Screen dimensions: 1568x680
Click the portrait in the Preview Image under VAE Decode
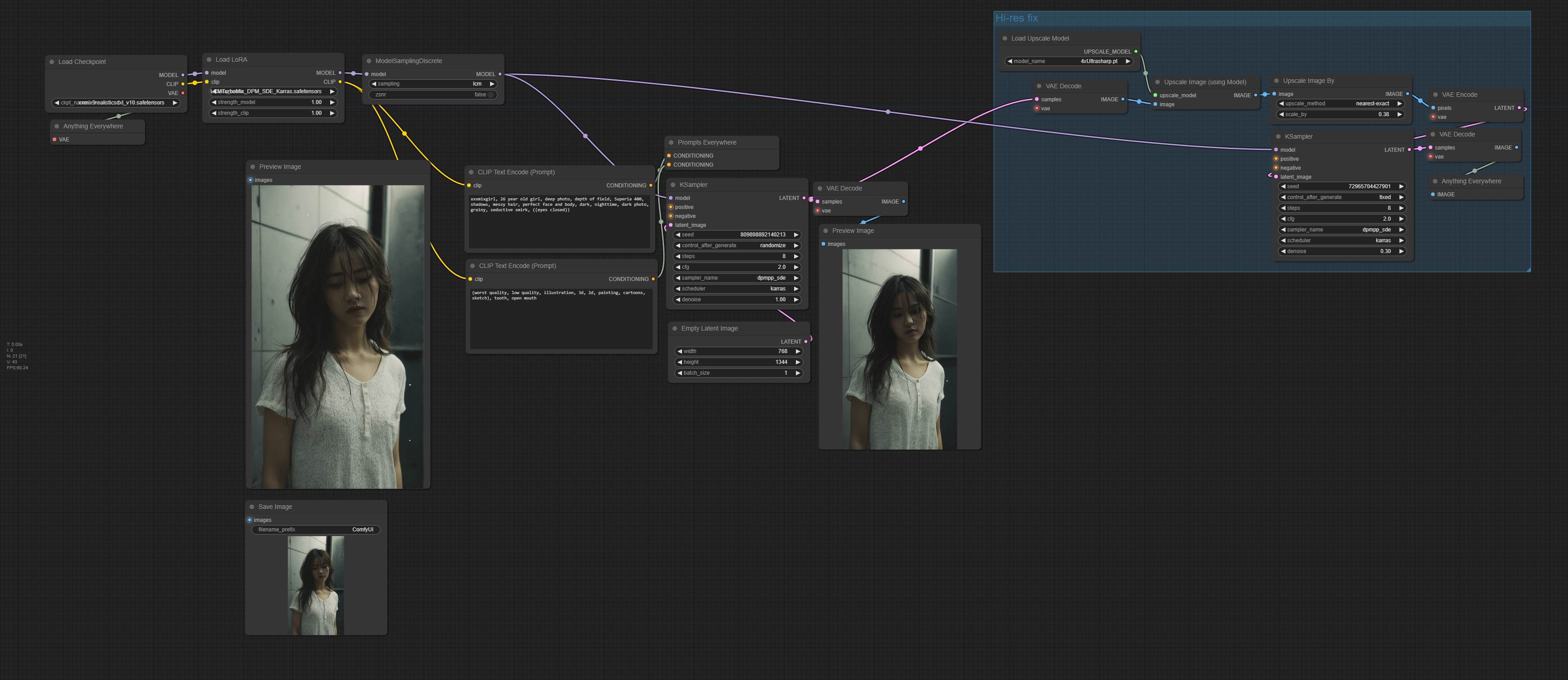tap(899, 349)
